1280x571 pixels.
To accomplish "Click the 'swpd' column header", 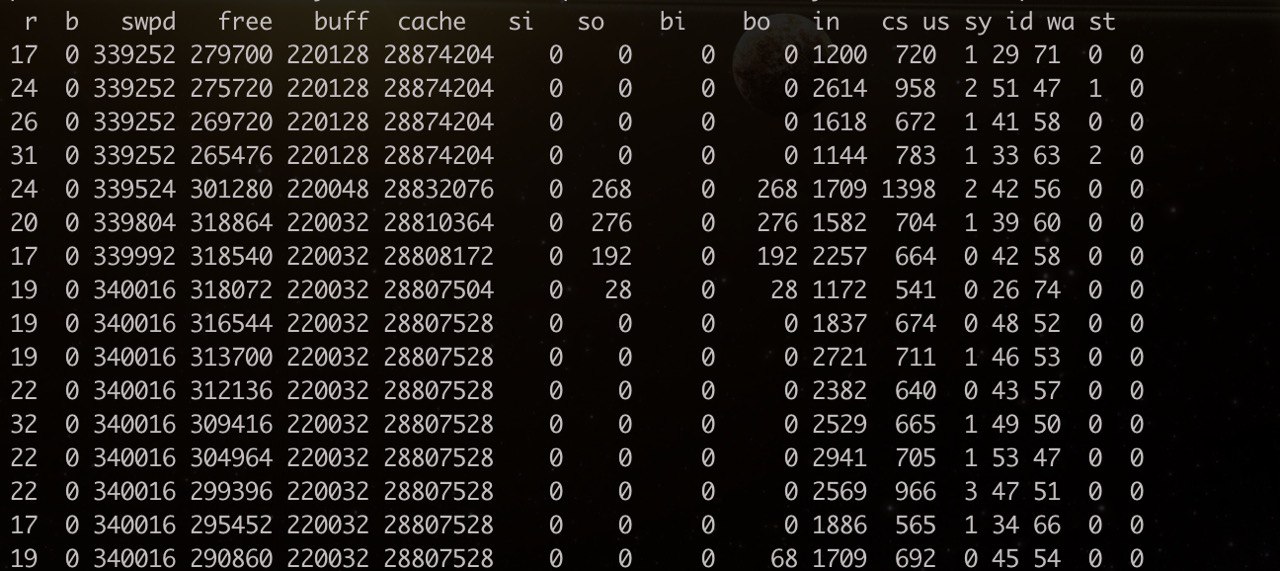I will pos(148,22).
